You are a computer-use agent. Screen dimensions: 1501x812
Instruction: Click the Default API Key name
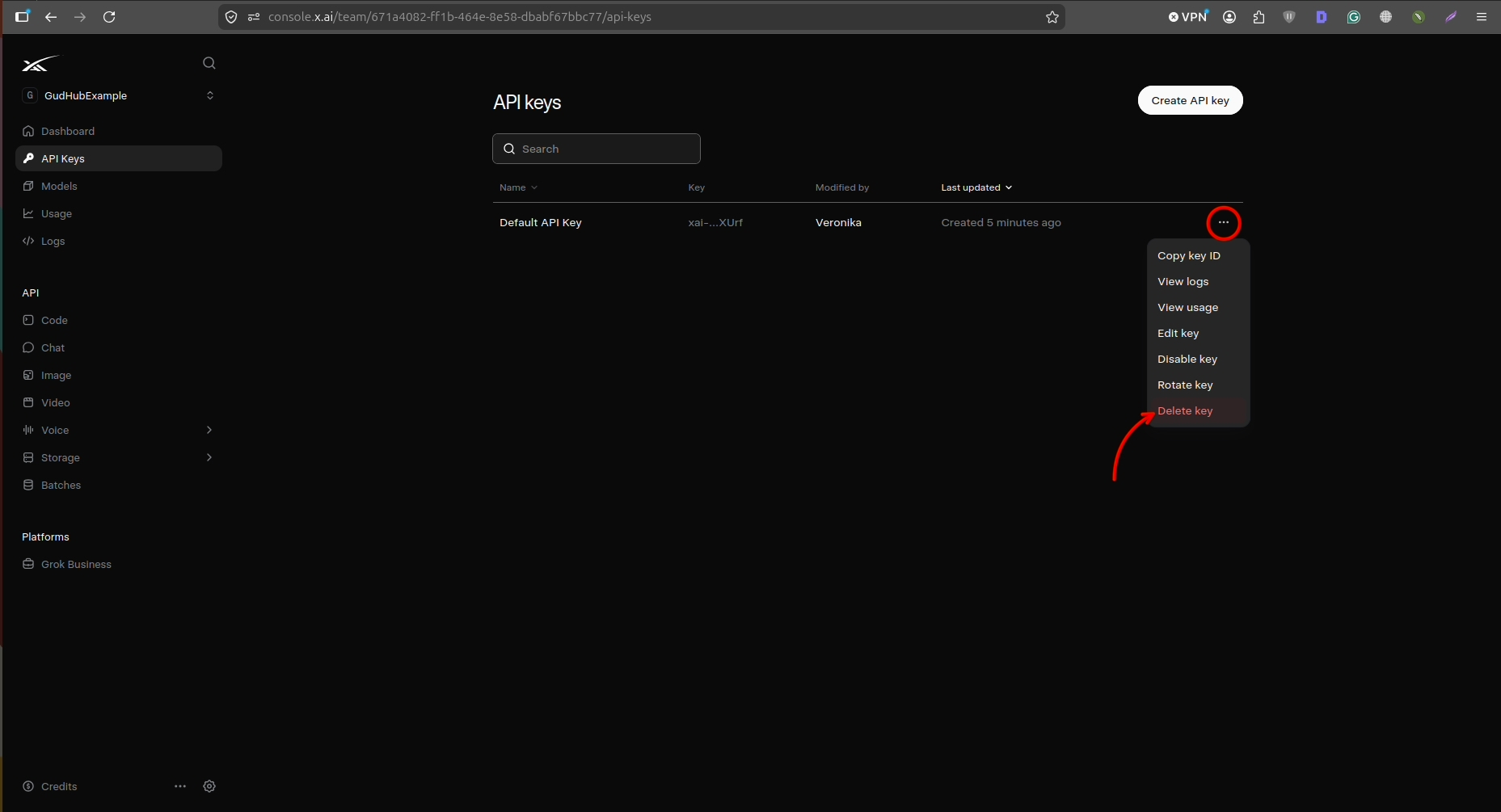tap(541, 222)
